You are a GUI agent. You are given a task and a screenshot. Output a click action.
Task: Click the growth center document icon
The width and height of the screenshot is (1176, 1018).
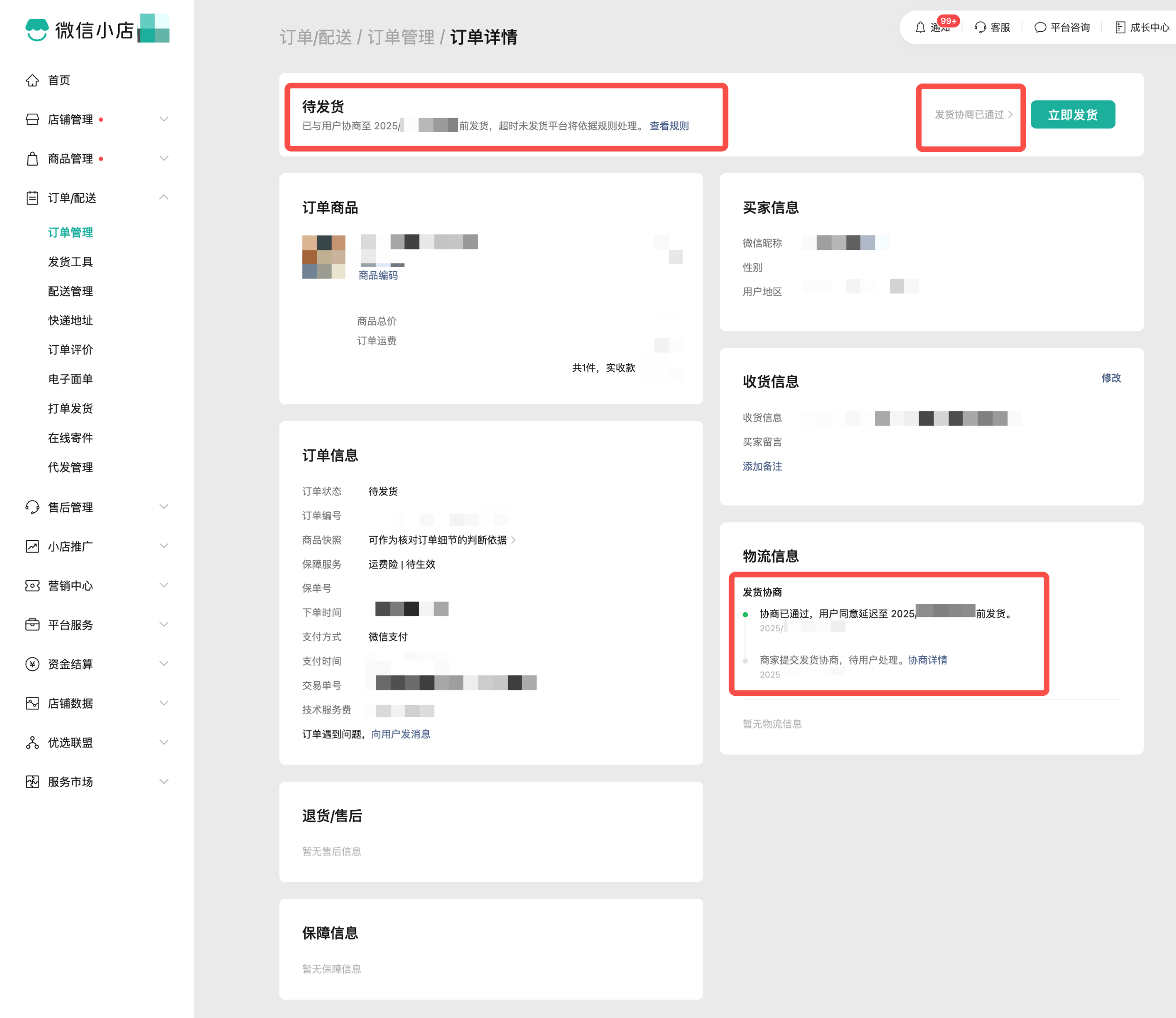pyautogui.click(x=1120, y=27)
